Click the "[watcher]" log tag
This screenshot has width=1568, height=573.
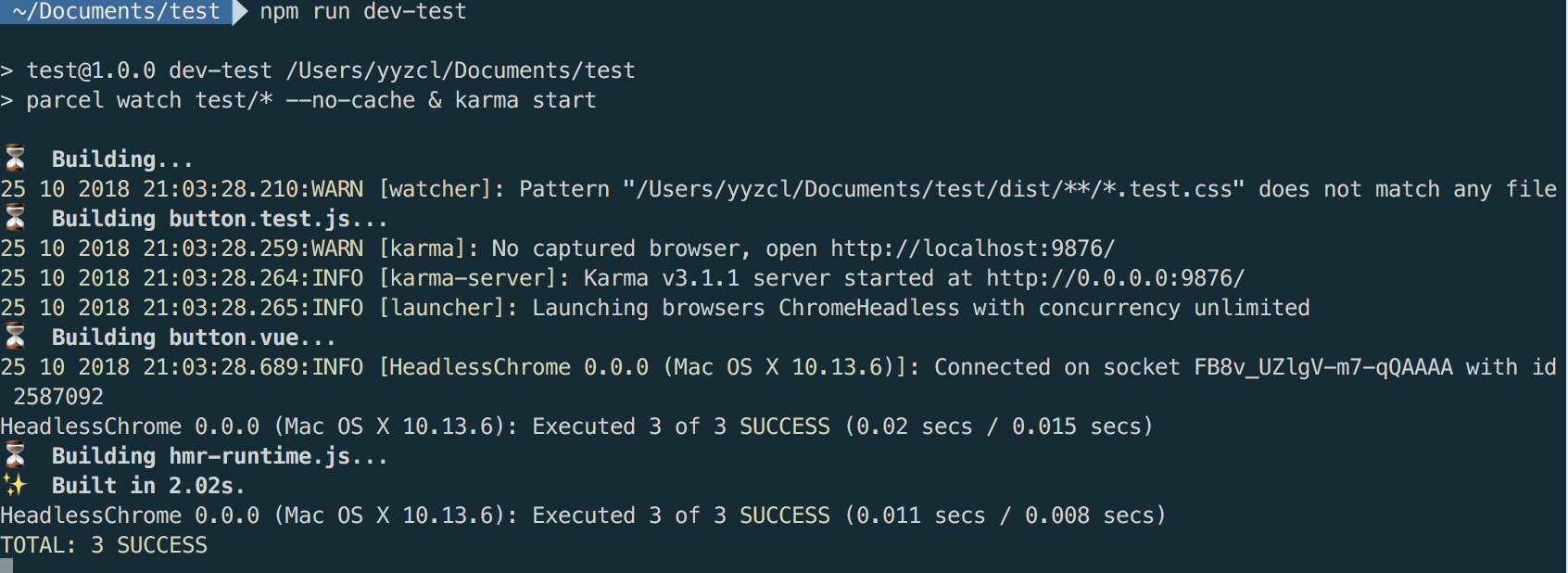pos(441,189)
